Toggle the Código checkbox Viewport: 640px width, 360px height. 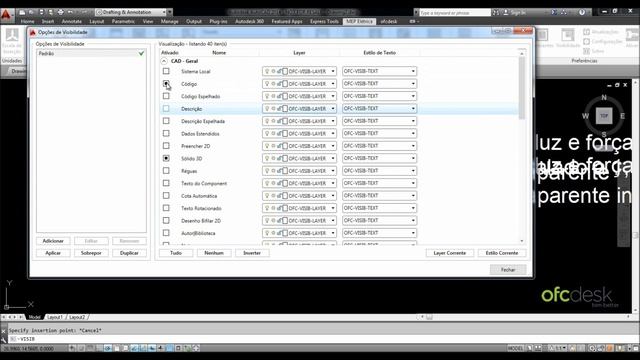[x=166, y=83]
